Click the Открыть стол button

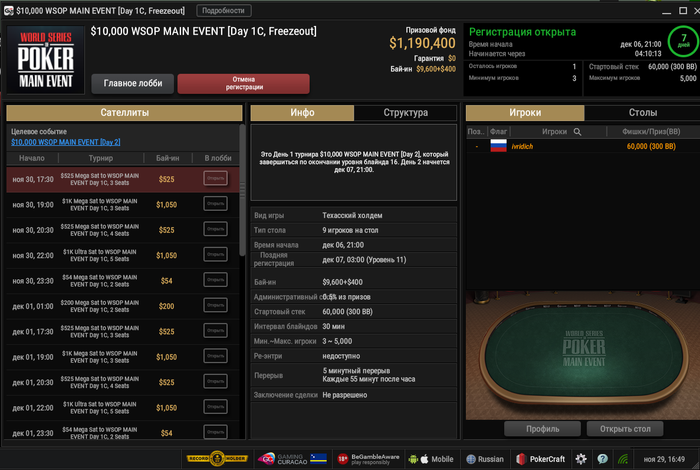tap(625, 429)
